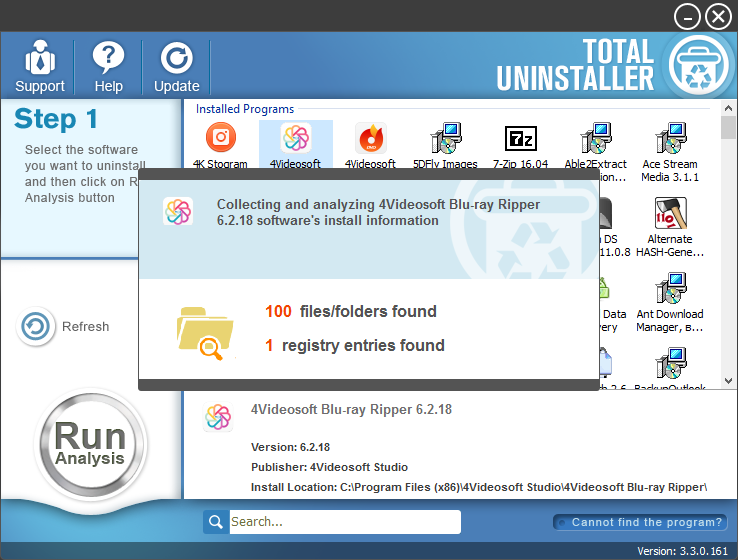Open the Help page
This screenshot has width=738, height=560.
tap(108, 66)
